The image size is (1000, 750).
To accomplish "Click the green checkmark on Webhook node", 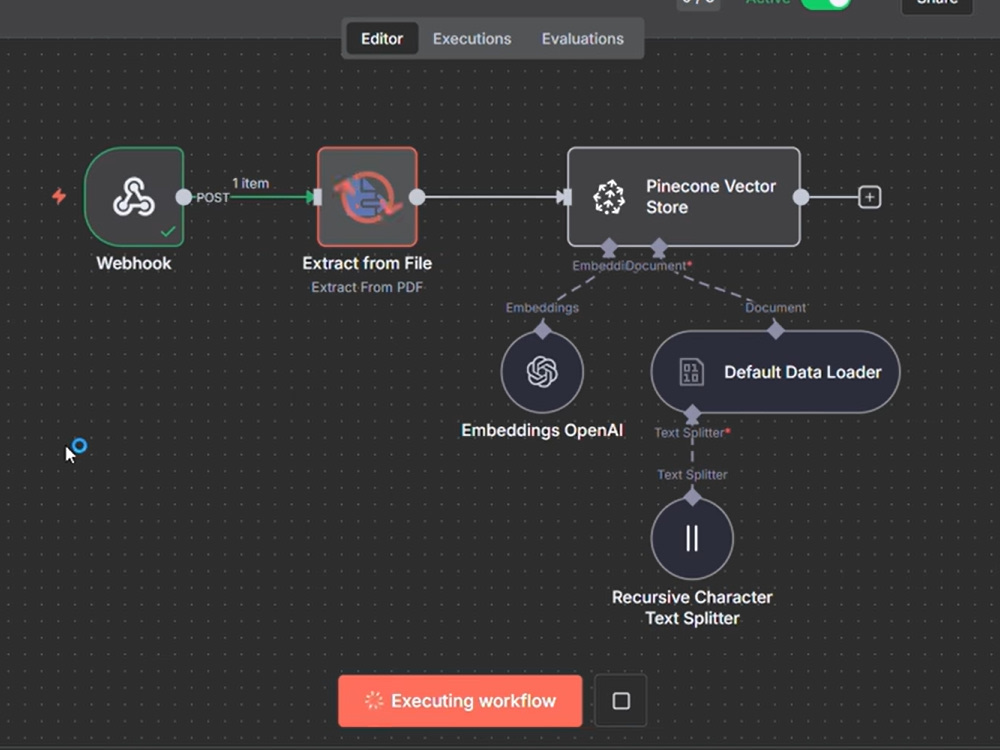I will [168, 232].
